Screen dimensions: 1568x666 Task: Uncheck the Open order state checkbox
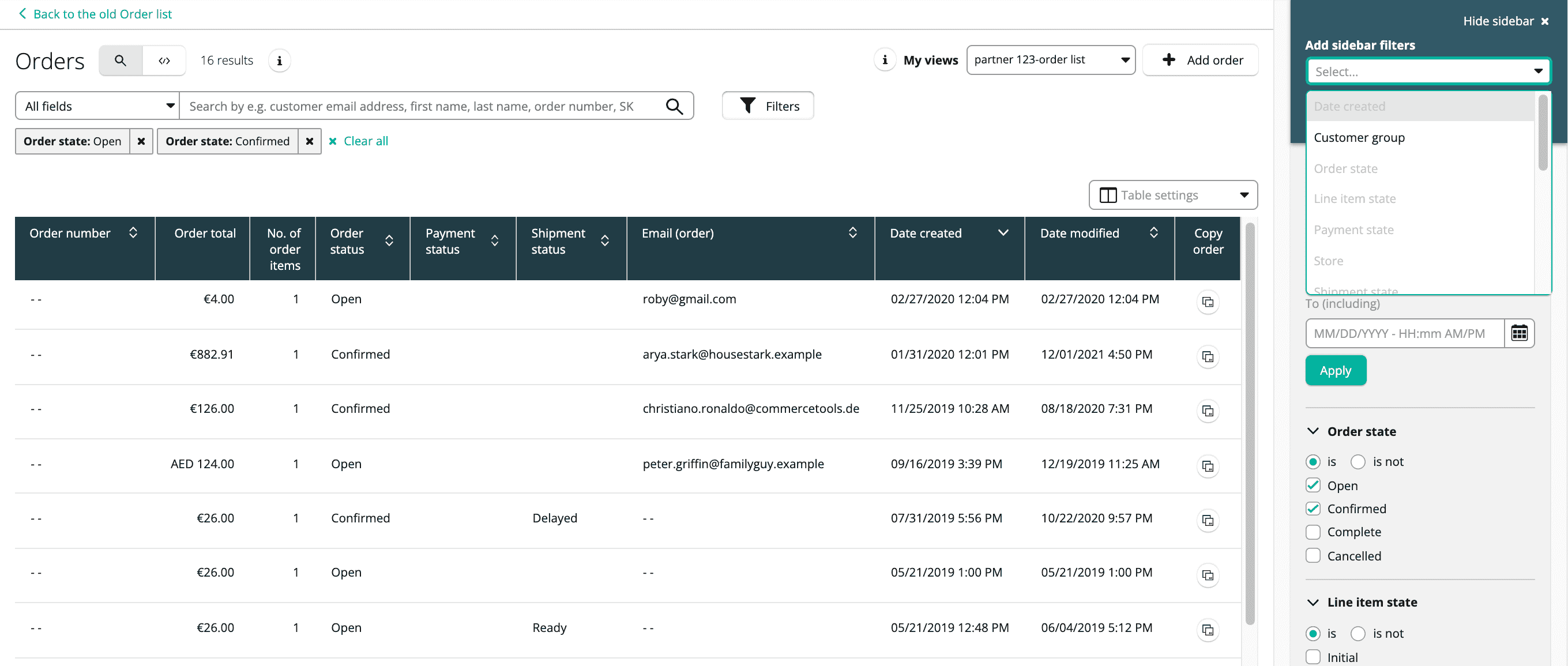tap(1313, 485)
